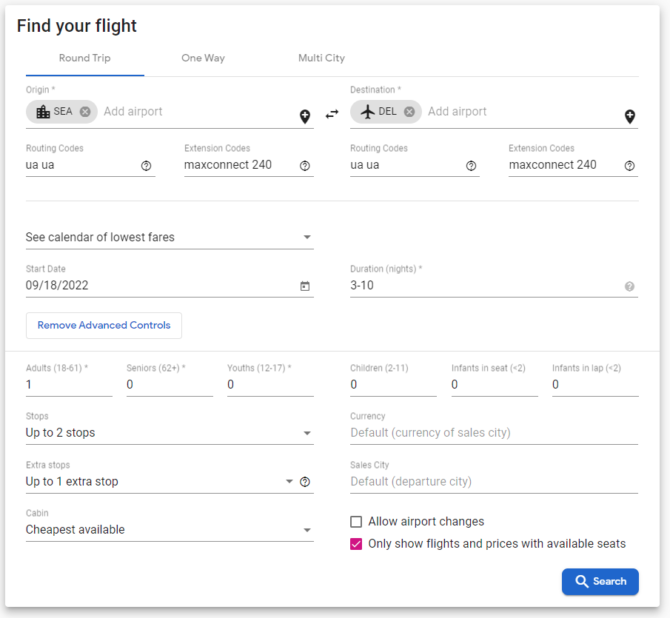Focus the Adults count field
Image resolution: width=670 pixels, height=618 pixels.
click(69, 385)
